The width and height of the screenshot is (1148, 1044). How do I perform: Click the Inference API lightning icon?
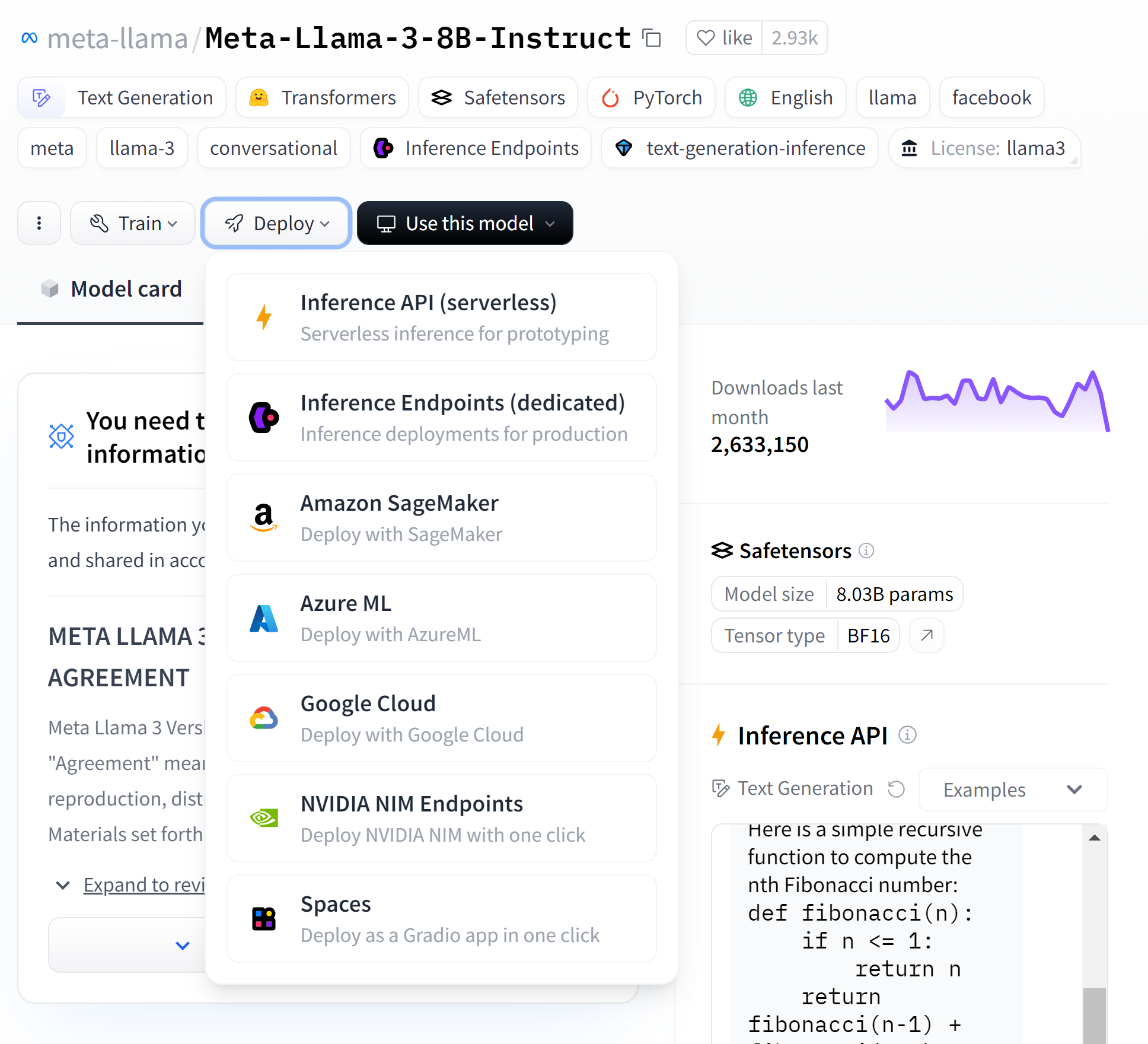(719, 735)
